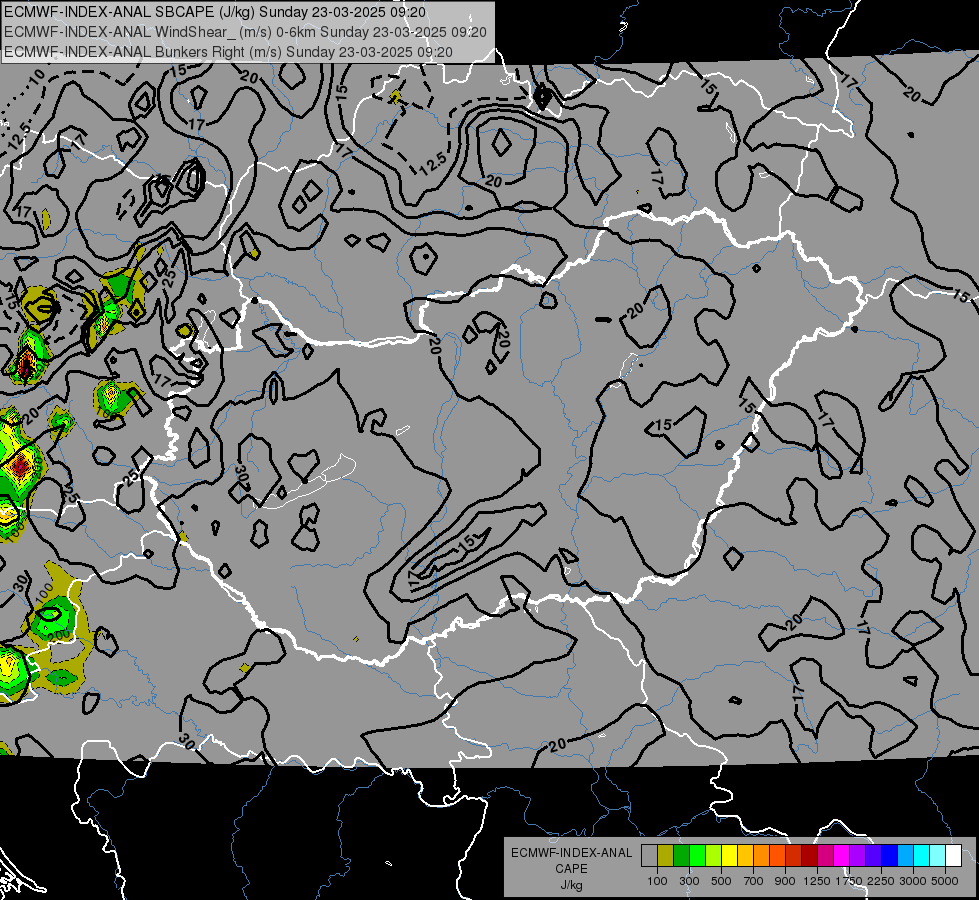Screen dimensions: 979x900
Task: Select the cyan legend swatch
Action: [922, 855]
